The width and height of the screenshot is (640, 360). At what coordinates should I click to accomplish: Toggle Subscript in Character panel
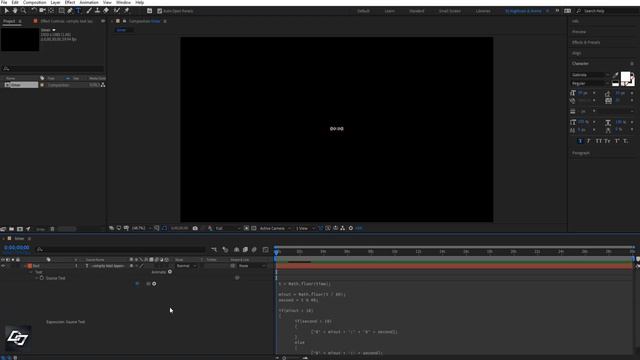(626, 141)
